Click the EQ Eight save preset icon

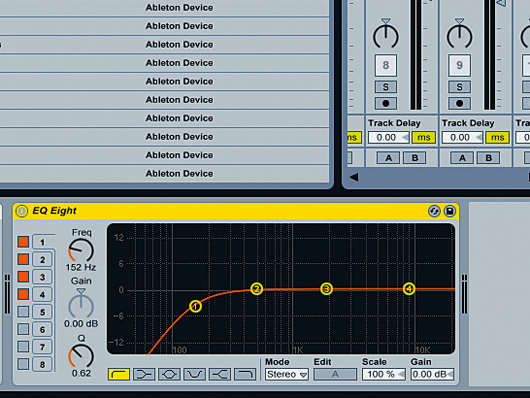point(450,211)
